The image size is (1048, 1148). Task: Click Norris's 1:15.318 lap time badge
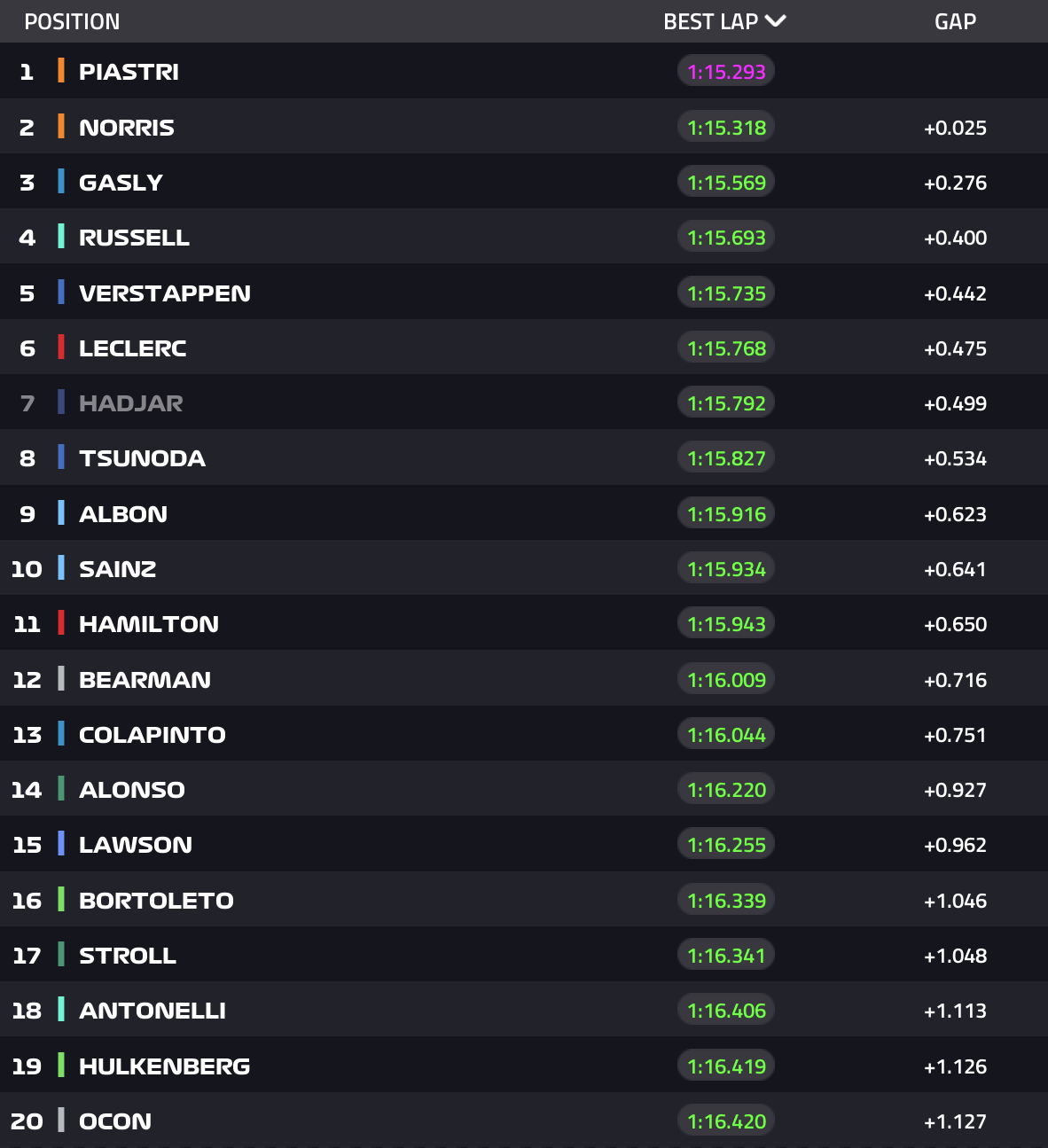click(726, 127)
